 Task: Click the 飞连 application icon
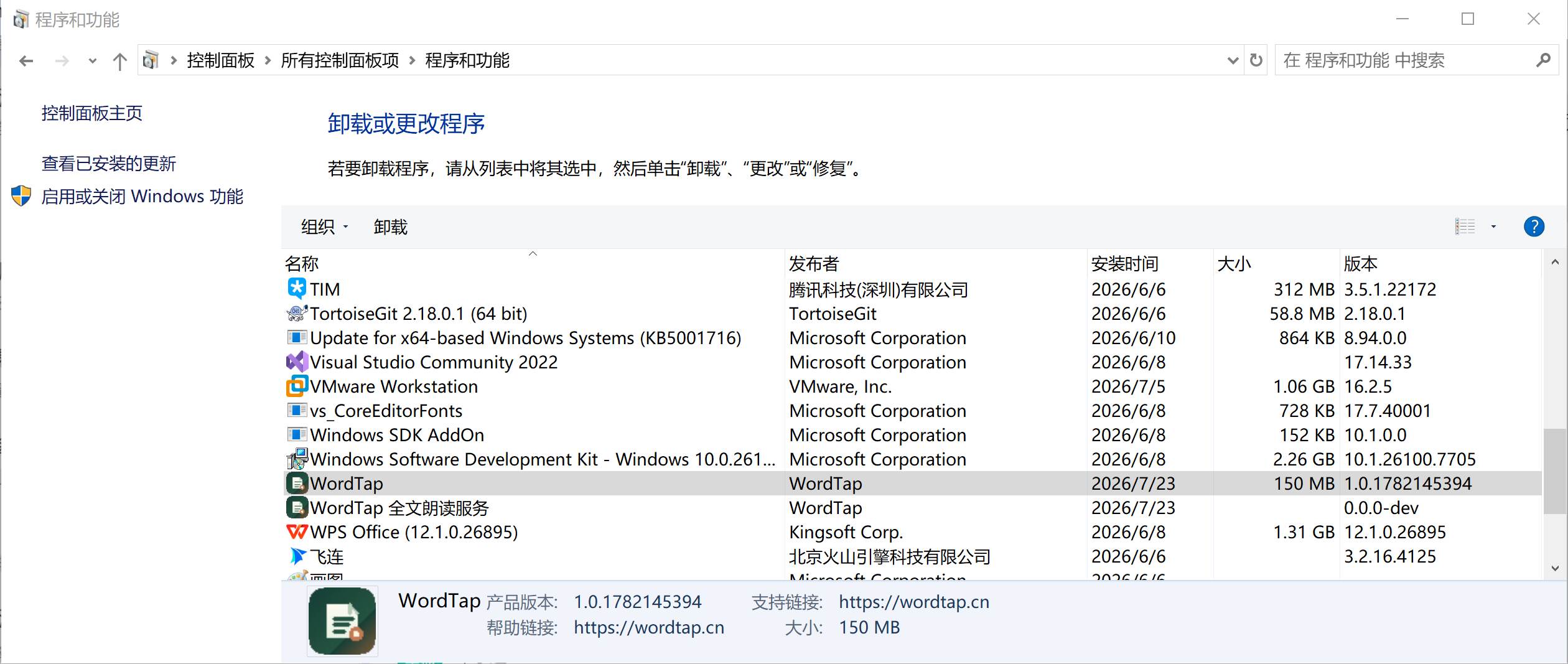[x=297, y=556]
